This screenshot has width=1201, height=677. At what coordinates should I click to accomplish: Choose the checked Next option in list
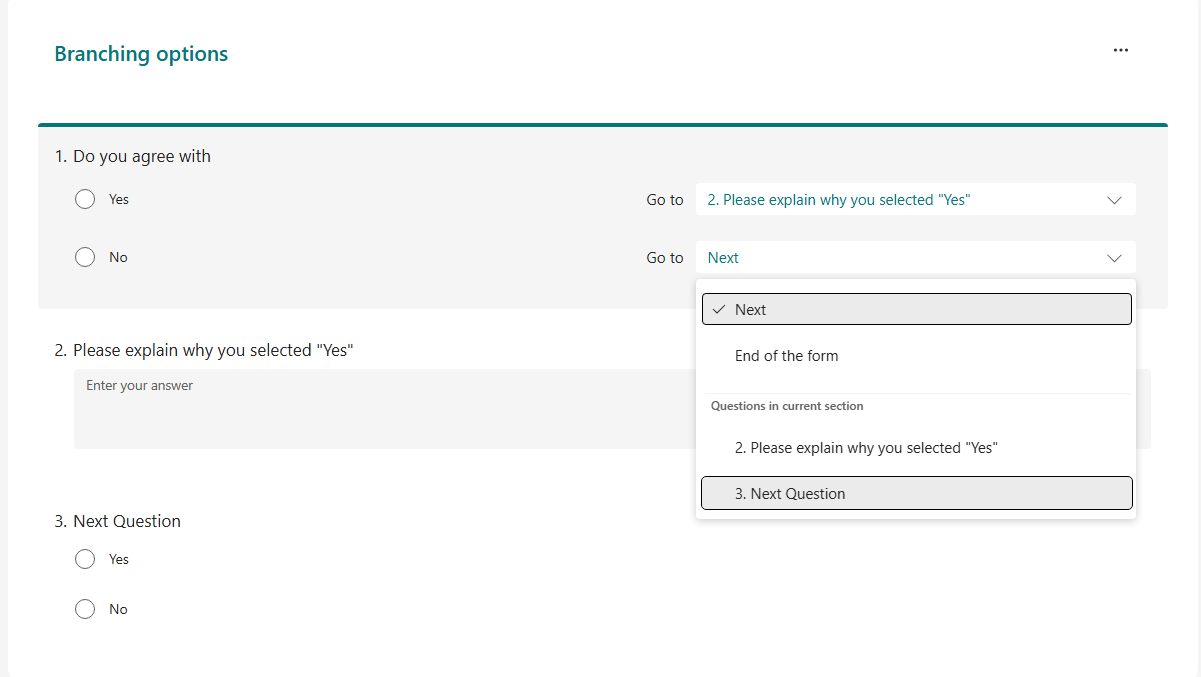click(x=917, y=309)
